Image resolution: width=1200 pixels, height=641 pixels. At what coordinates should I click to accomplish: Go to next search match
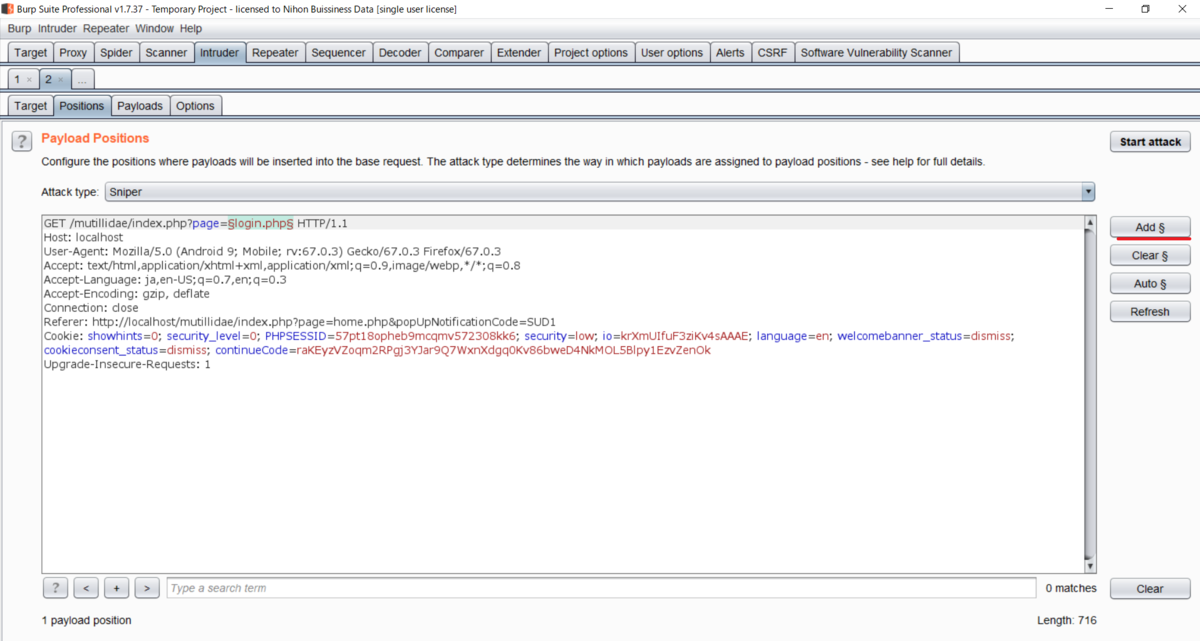click(x=147, y=588)
